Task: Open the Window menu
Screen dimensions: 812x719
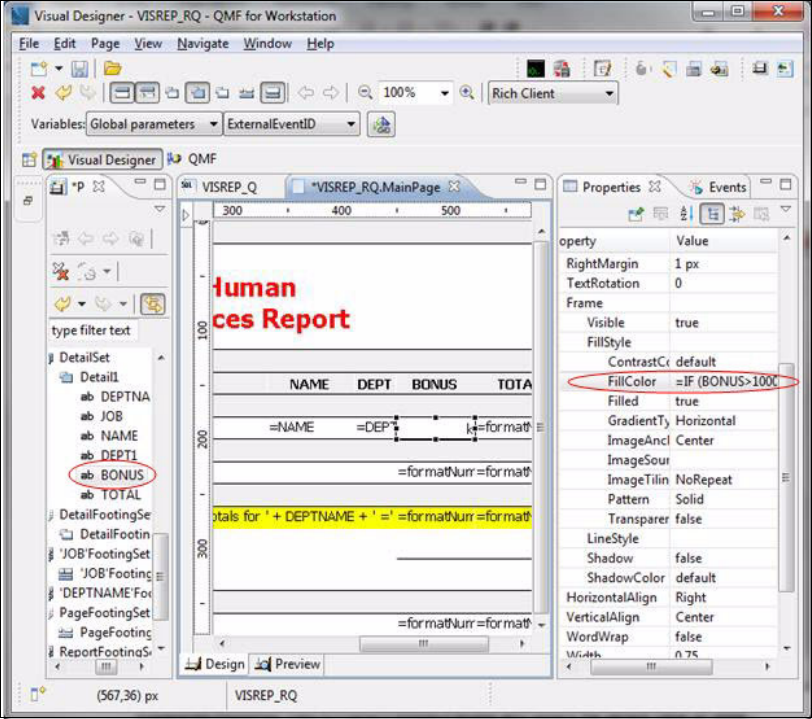Action: [268, 44]
